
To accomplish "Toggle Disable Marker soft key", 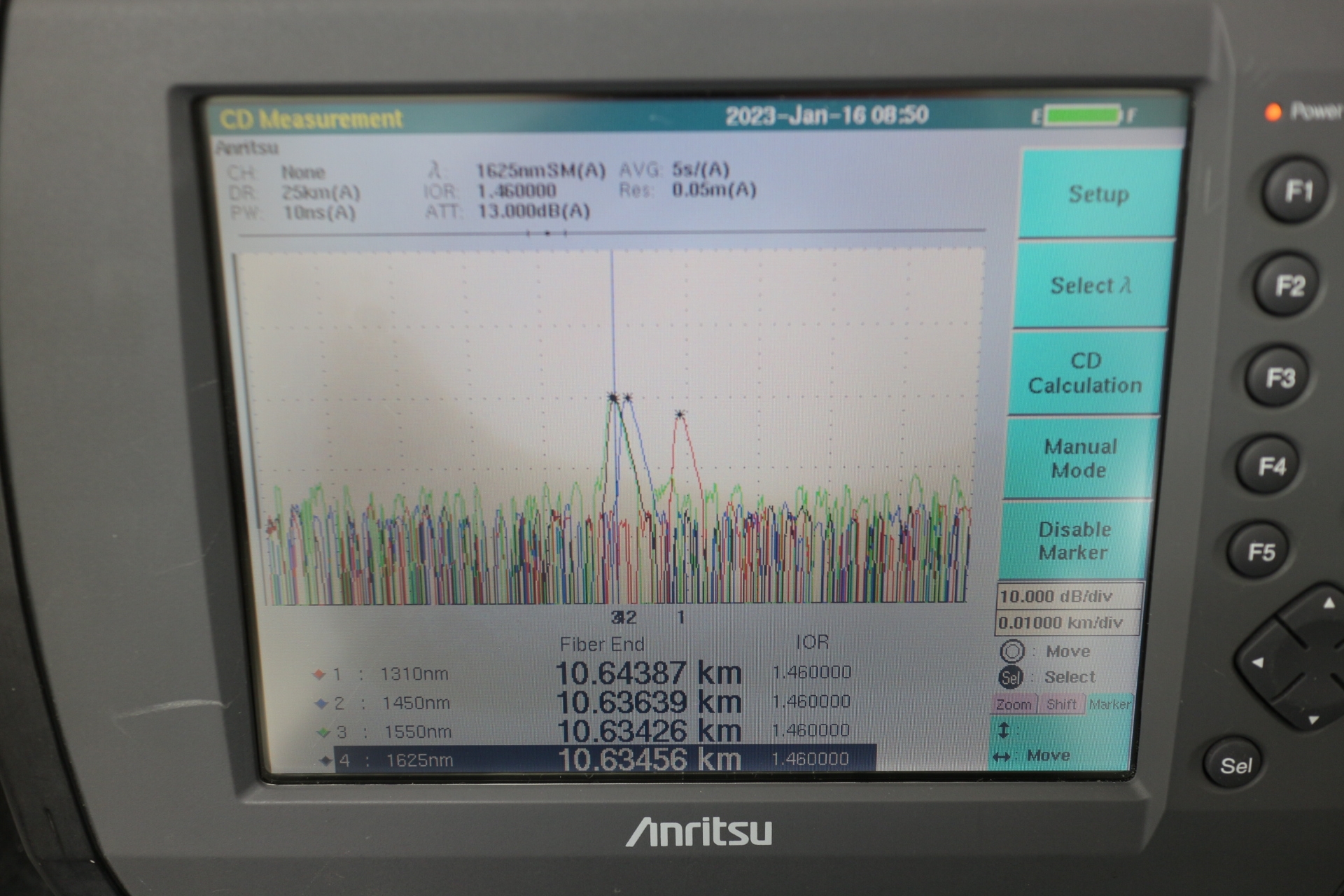I will point(1074,540).
